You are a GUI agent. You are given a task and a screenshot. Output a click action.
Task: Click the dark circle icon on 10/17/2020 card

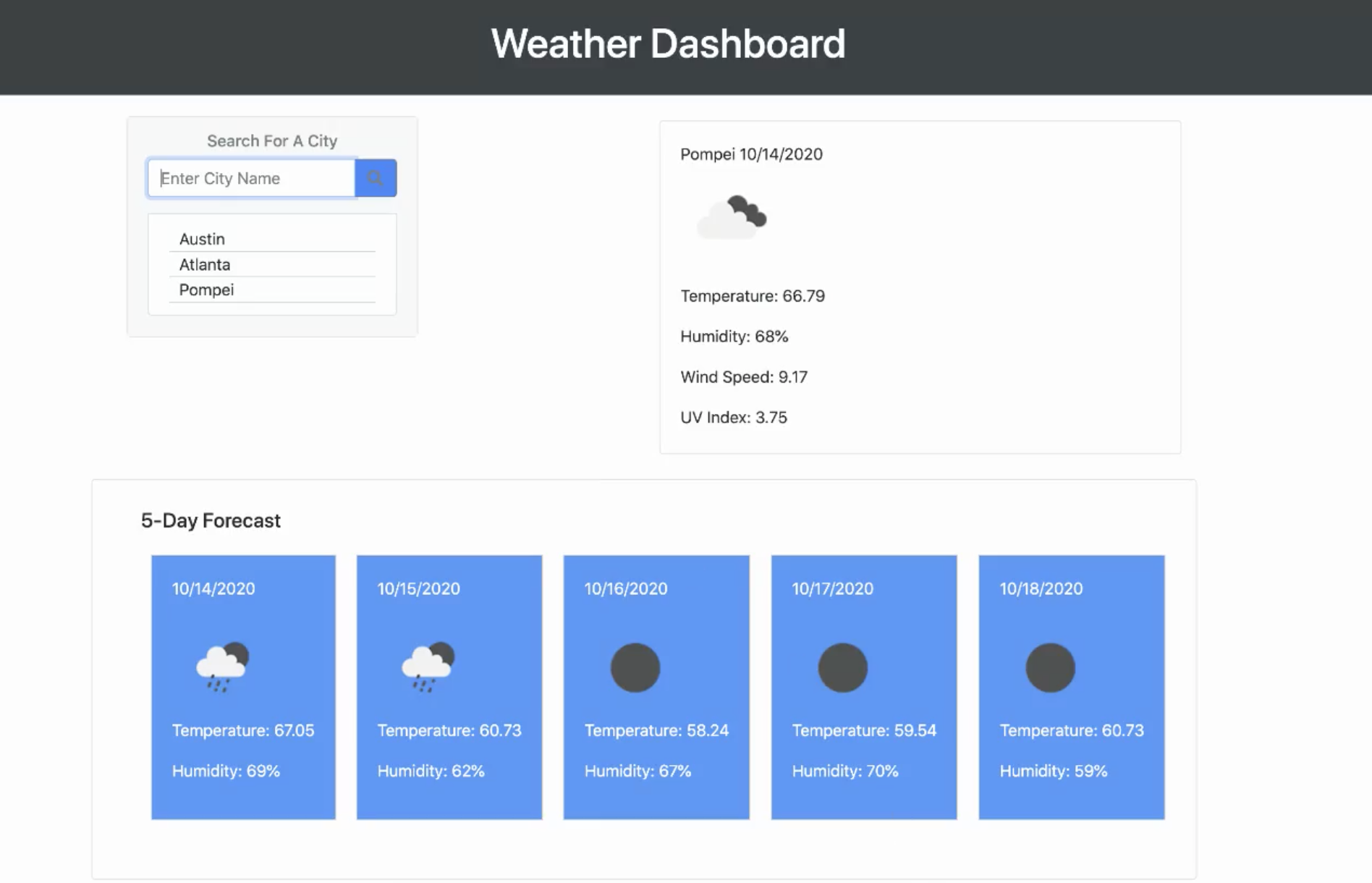click(x=842, y=667)
